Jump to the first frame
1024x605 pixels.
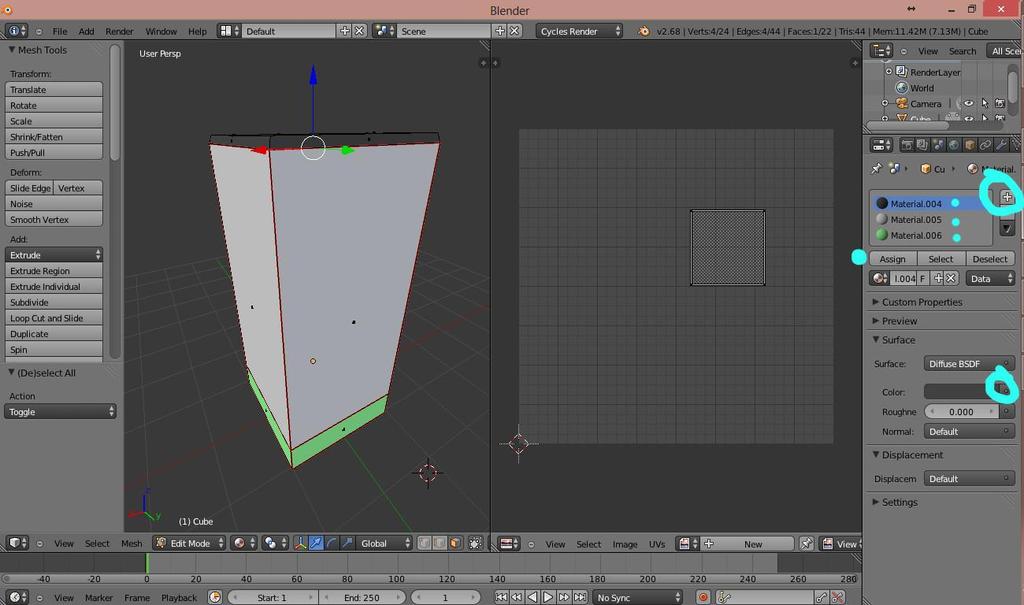501,597
